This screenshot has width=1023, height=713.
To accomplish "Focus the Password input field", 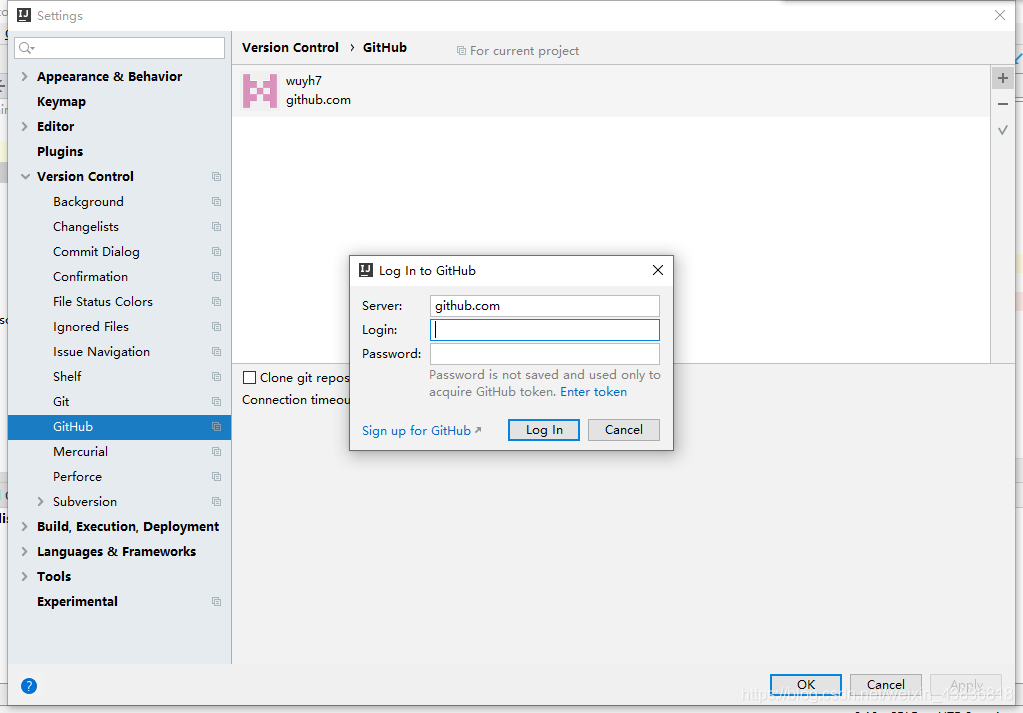I will point(545,354).
